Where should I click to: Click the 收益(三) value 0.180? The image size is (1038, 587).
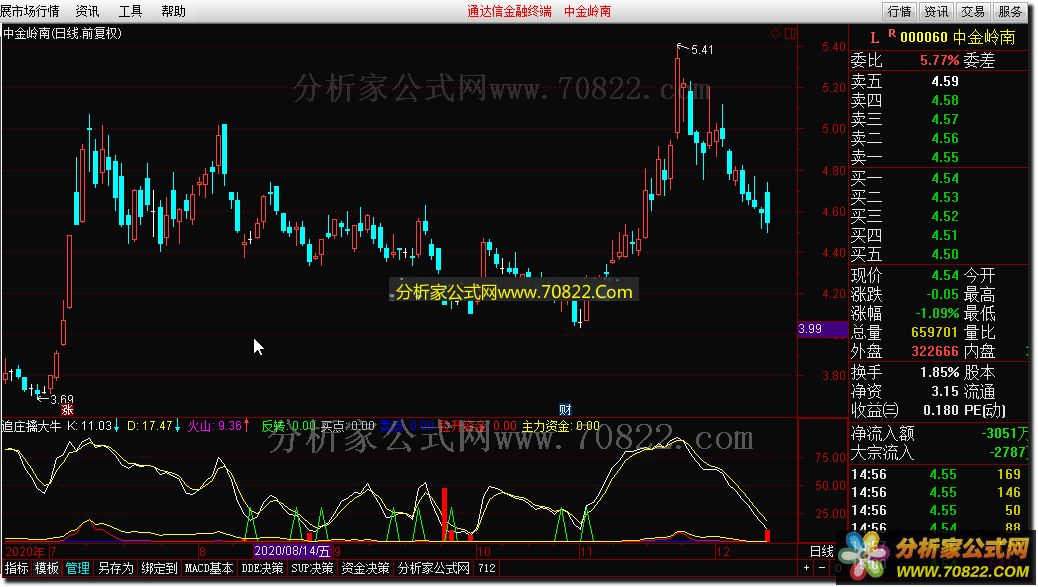941,410
